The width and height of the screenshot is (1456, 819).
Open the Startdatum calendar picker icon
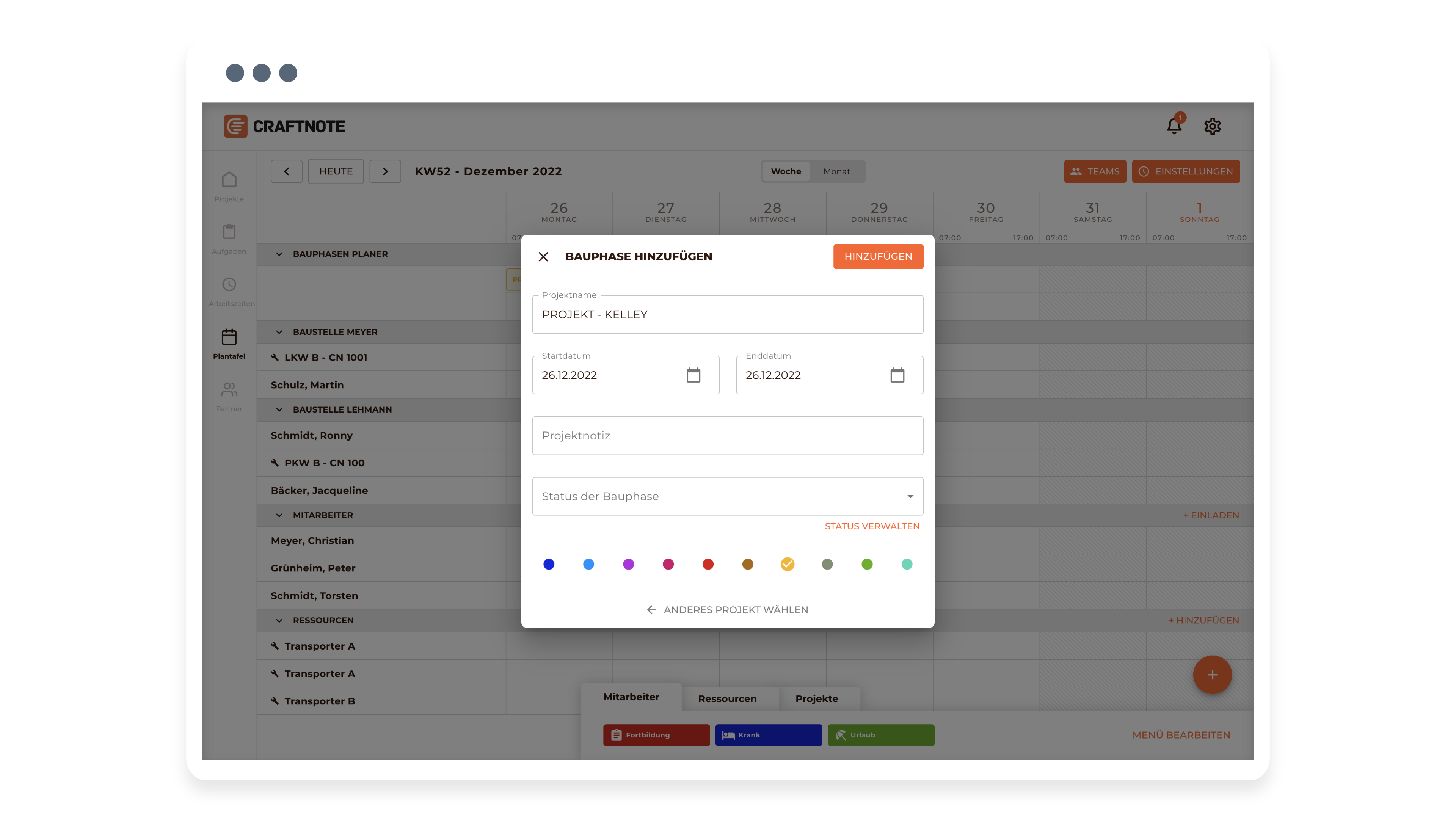[693, 375]
